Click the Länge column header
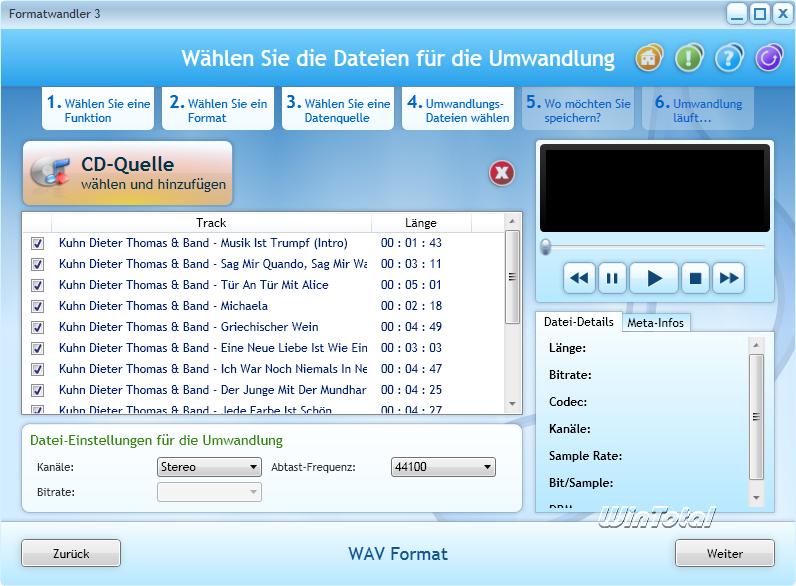 (421, 223)
